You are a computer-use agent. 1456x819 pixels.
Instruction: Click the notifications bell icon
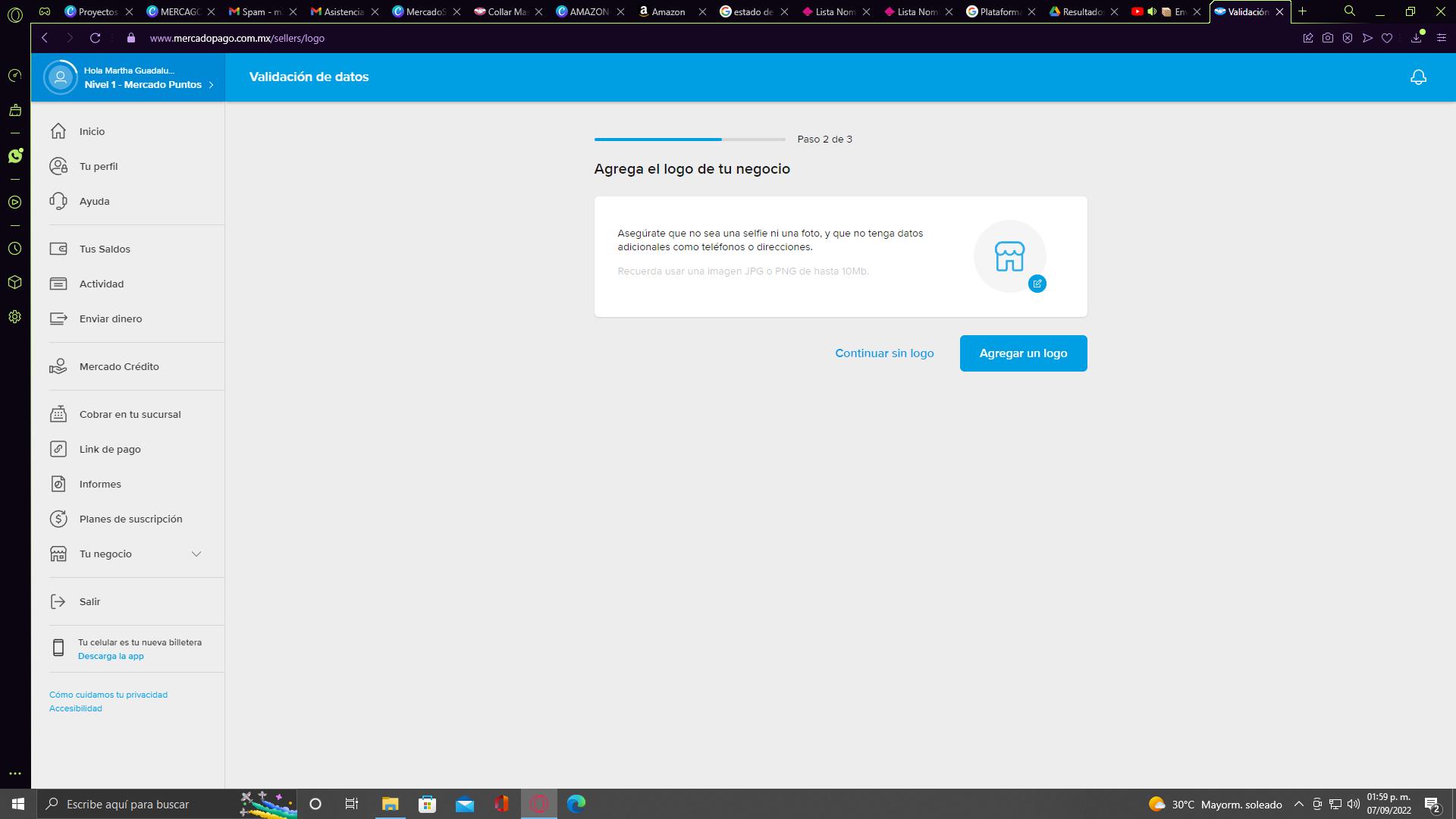tap(1418, 77)
